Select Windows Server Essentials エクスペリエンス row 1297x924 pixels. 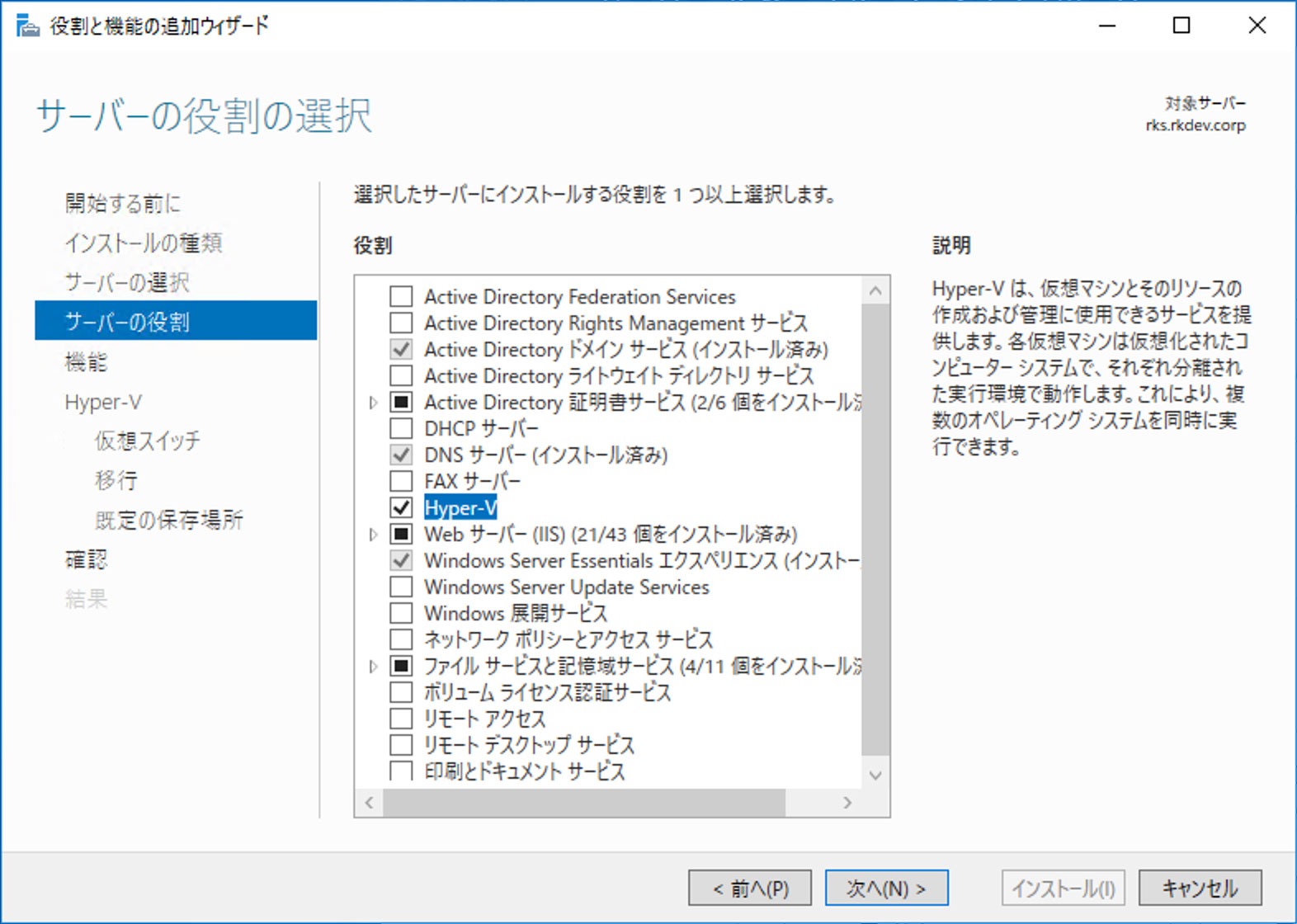click(x=642, y=560)
